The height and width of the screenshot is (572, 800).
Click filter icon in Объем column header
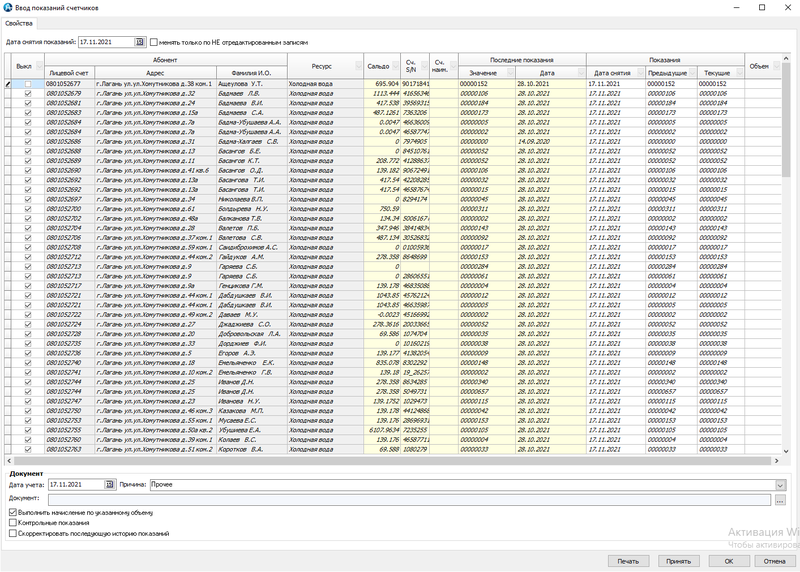(x=776, y=65)
